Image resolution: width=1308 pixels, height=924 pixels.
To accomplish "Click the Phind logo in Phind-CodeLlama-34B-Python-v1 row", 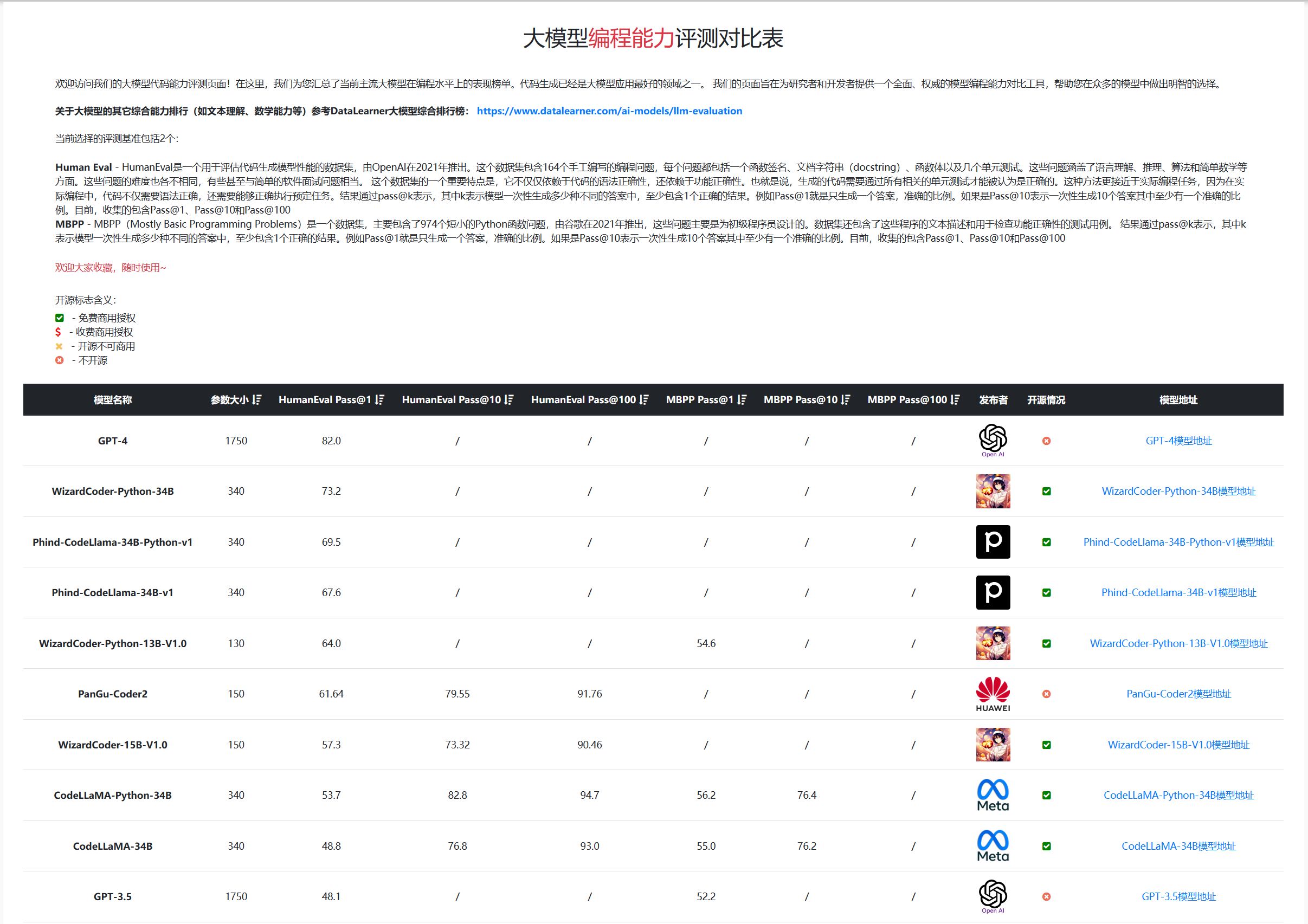I will coord(993,542).
